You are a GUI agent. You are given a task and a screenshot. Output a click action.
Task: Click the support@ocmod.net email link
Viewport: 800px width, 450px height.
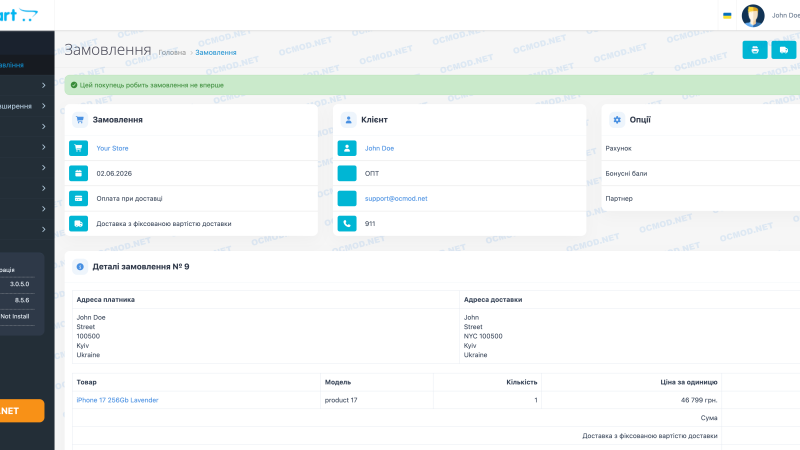[x=396, y=198]
